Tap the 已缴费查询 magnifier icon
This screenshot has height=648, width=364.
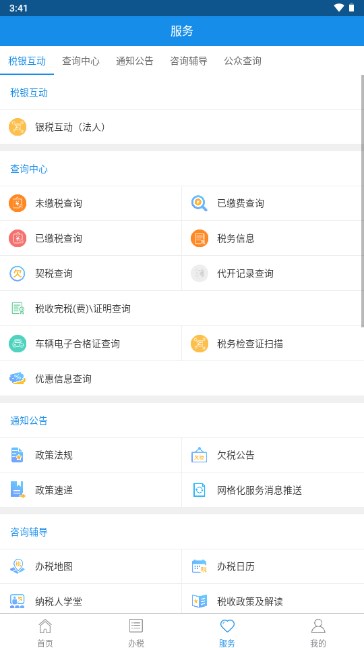tap(199, 203)
